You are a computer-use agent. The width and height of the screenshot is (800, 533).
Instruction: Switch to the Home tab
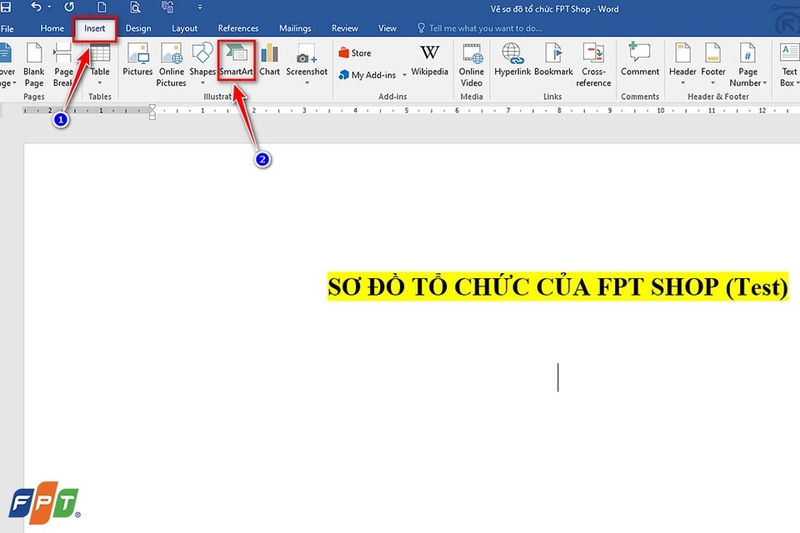click(52, 29)
